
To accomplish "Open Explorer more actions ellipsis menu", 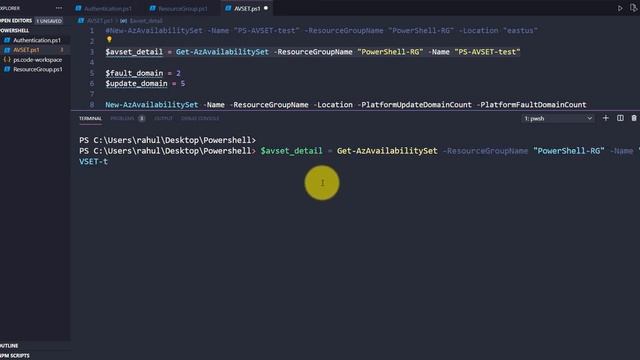I will (59, 8).
